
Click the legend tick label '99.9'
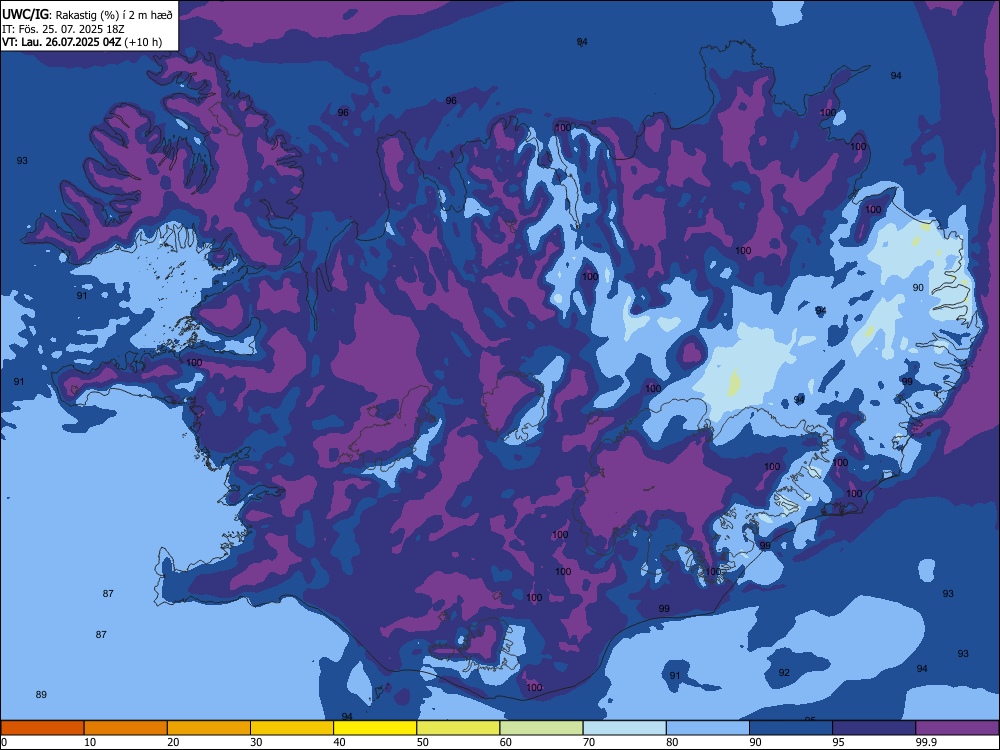tap(926, 742)
